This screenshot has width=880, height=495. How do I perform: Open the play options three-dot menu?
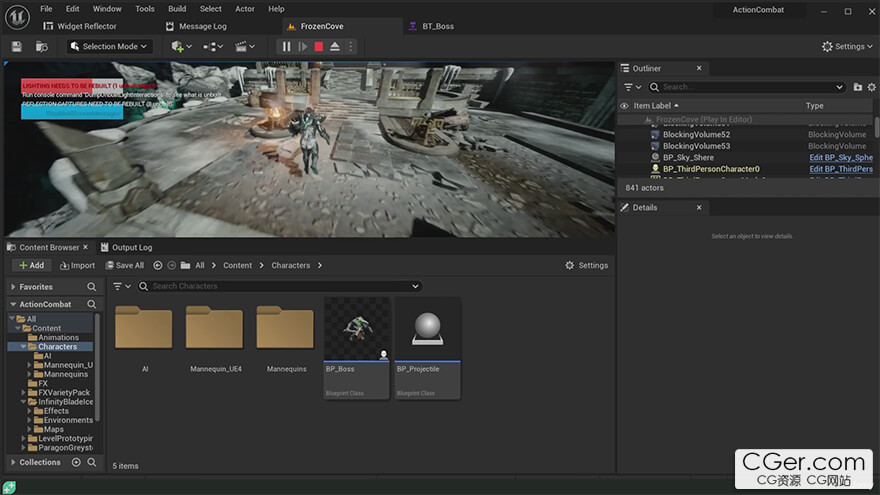[x=351, y=47]
